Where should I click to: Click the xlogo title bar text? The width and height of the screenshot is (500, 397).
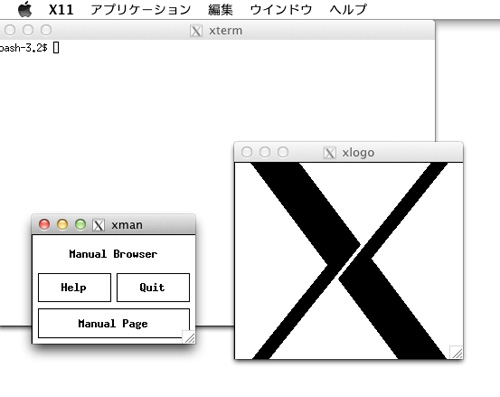coord(358,153)
